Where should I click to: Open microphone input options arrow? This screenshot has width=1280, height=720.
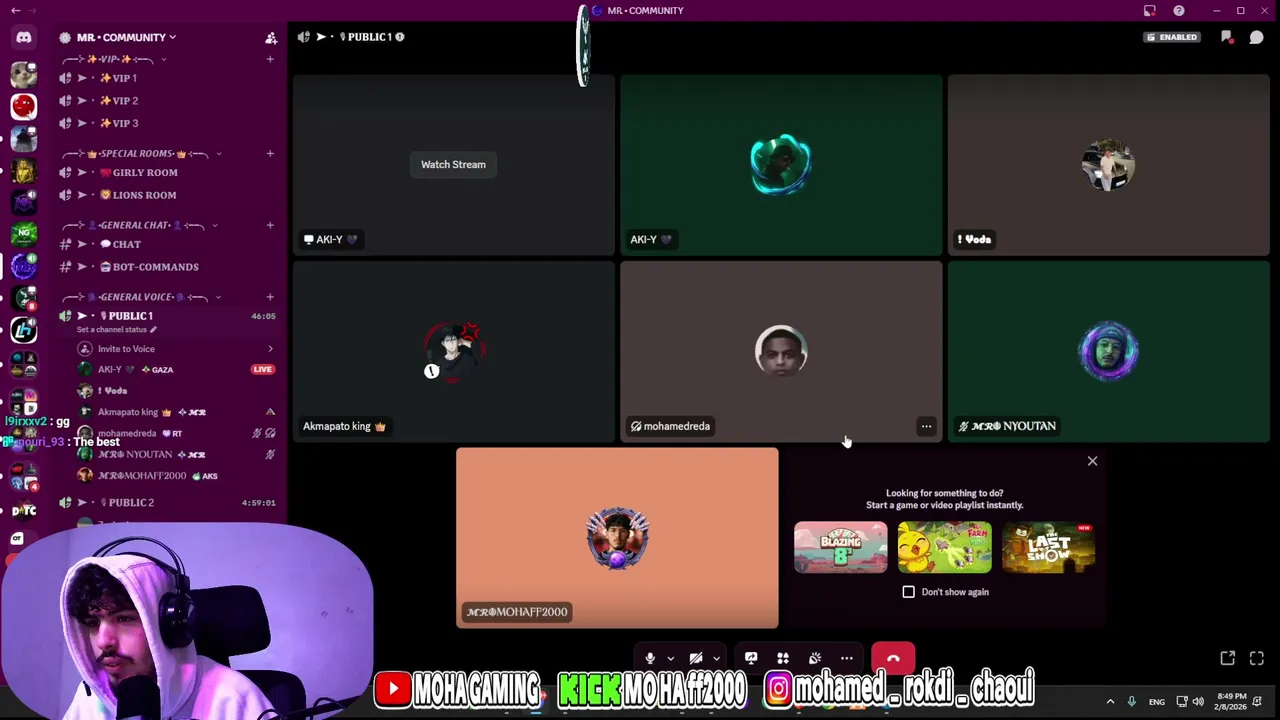tap(670, 659)
